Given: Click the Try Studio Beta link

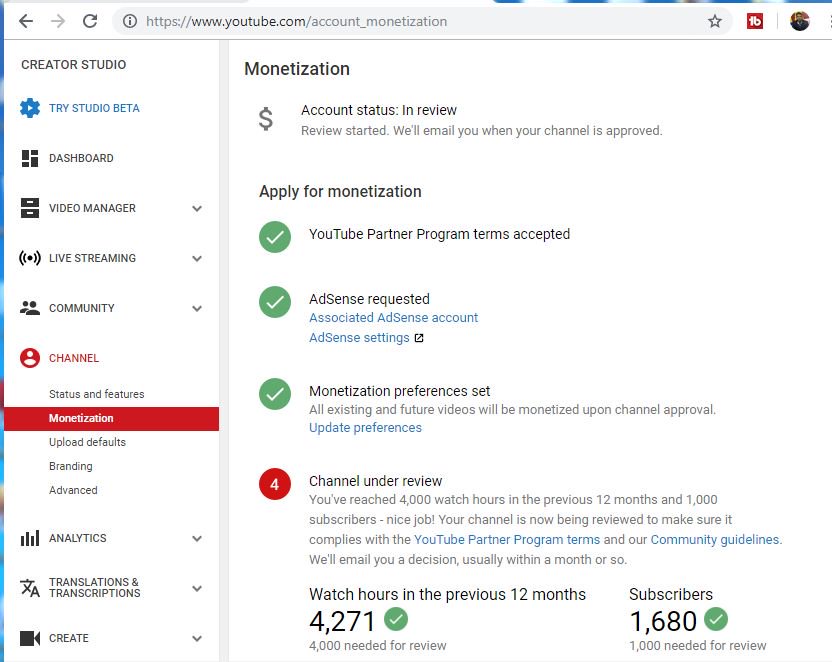Looking at the screenshot, I should [x=94, y=108].
